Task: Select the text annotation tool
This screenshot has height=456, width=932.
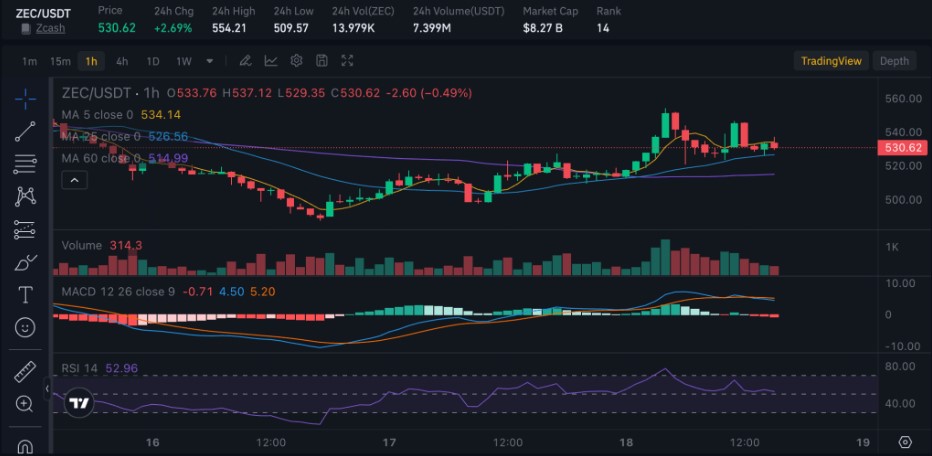Action: click(x=25, y=294)
